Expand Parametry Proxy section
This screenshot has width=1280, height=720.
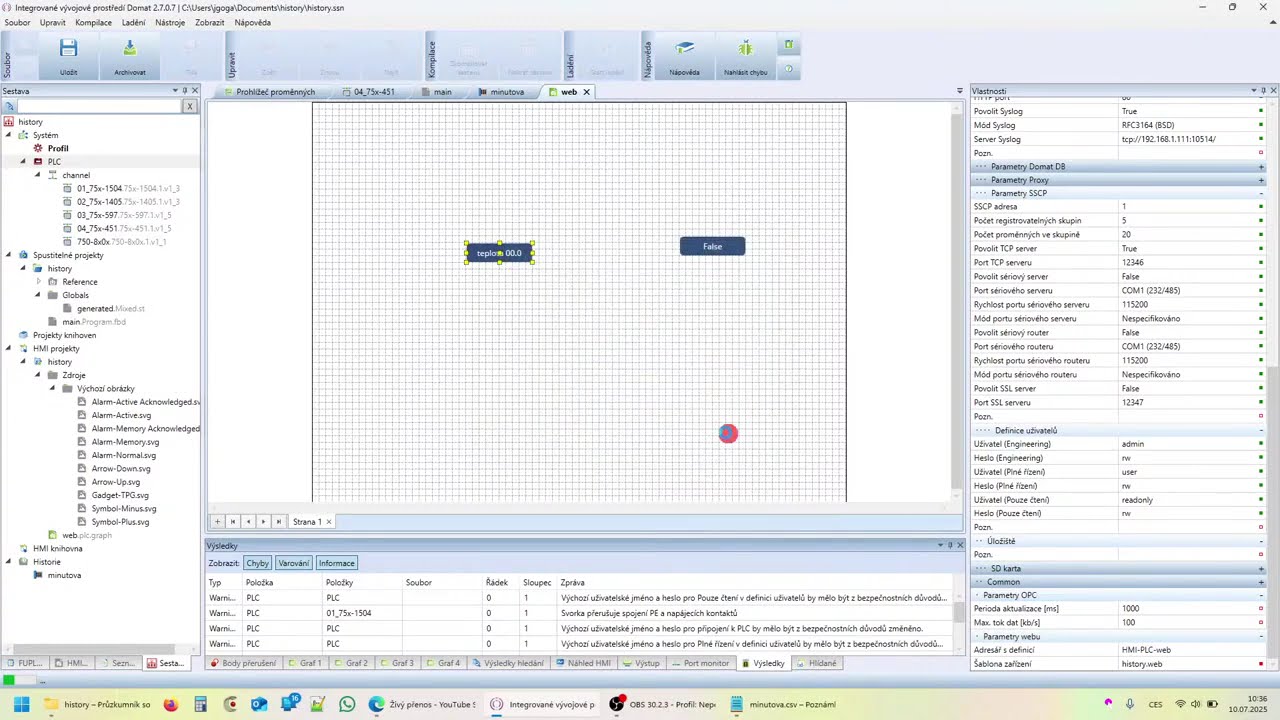tap(1261, 180)
